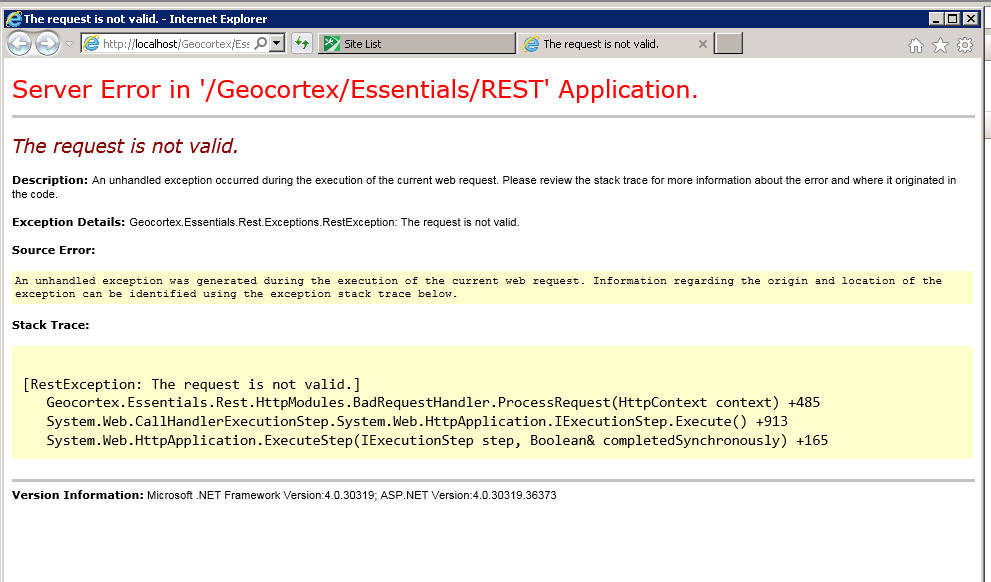This screenshot has width=991, height=582.
Task: Click the green Refresh page button
Action: pos(302,43)
